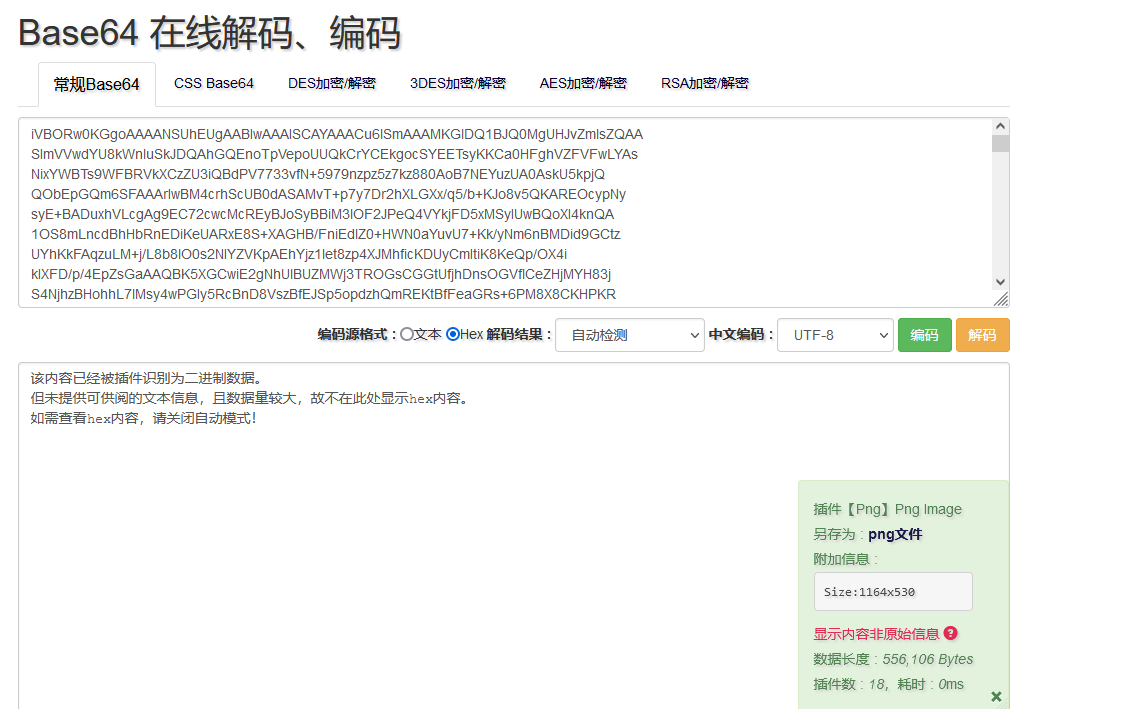Open the DES加密/解密 tab
This screenshot has width=1145, height=709.
331,84
